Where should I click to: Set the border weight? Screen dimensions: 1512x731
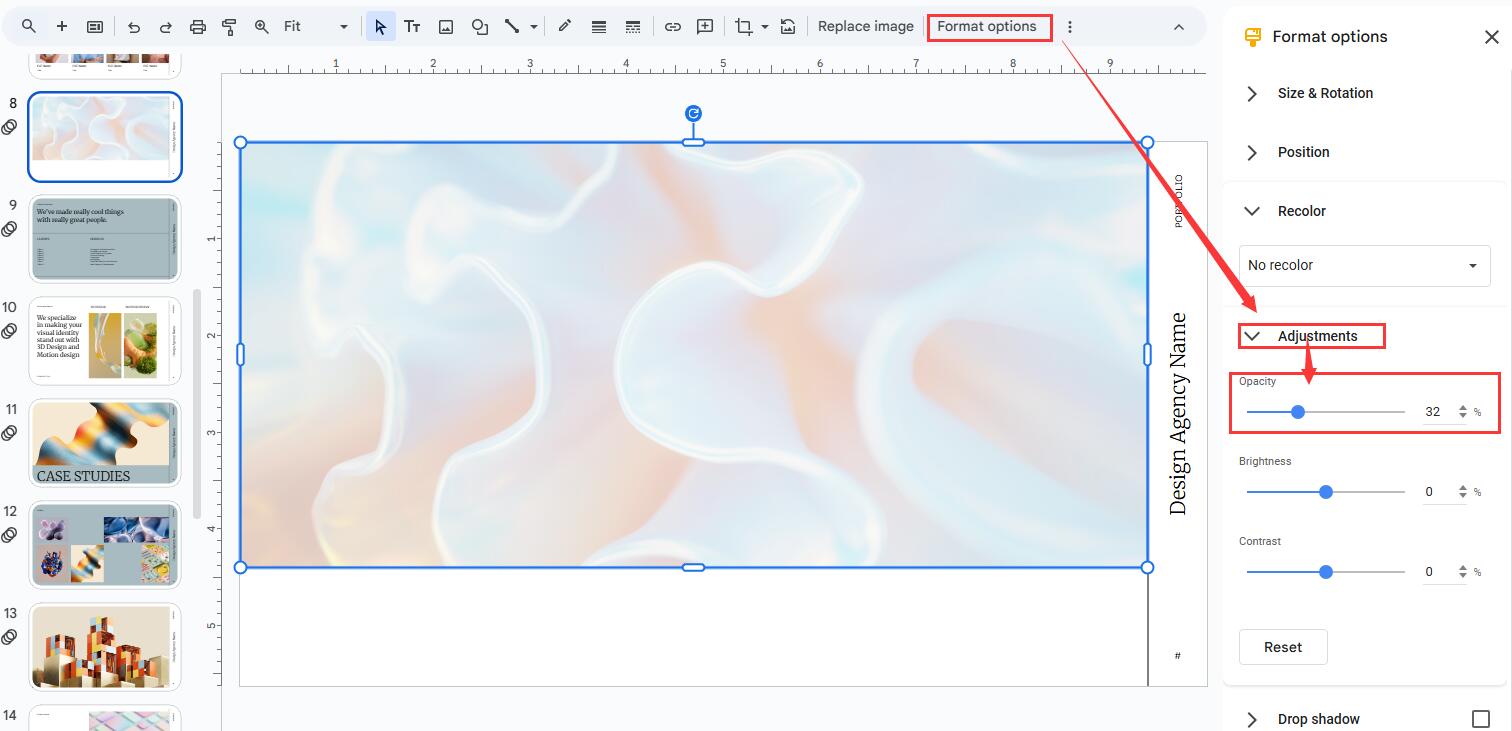coord(599,27)
